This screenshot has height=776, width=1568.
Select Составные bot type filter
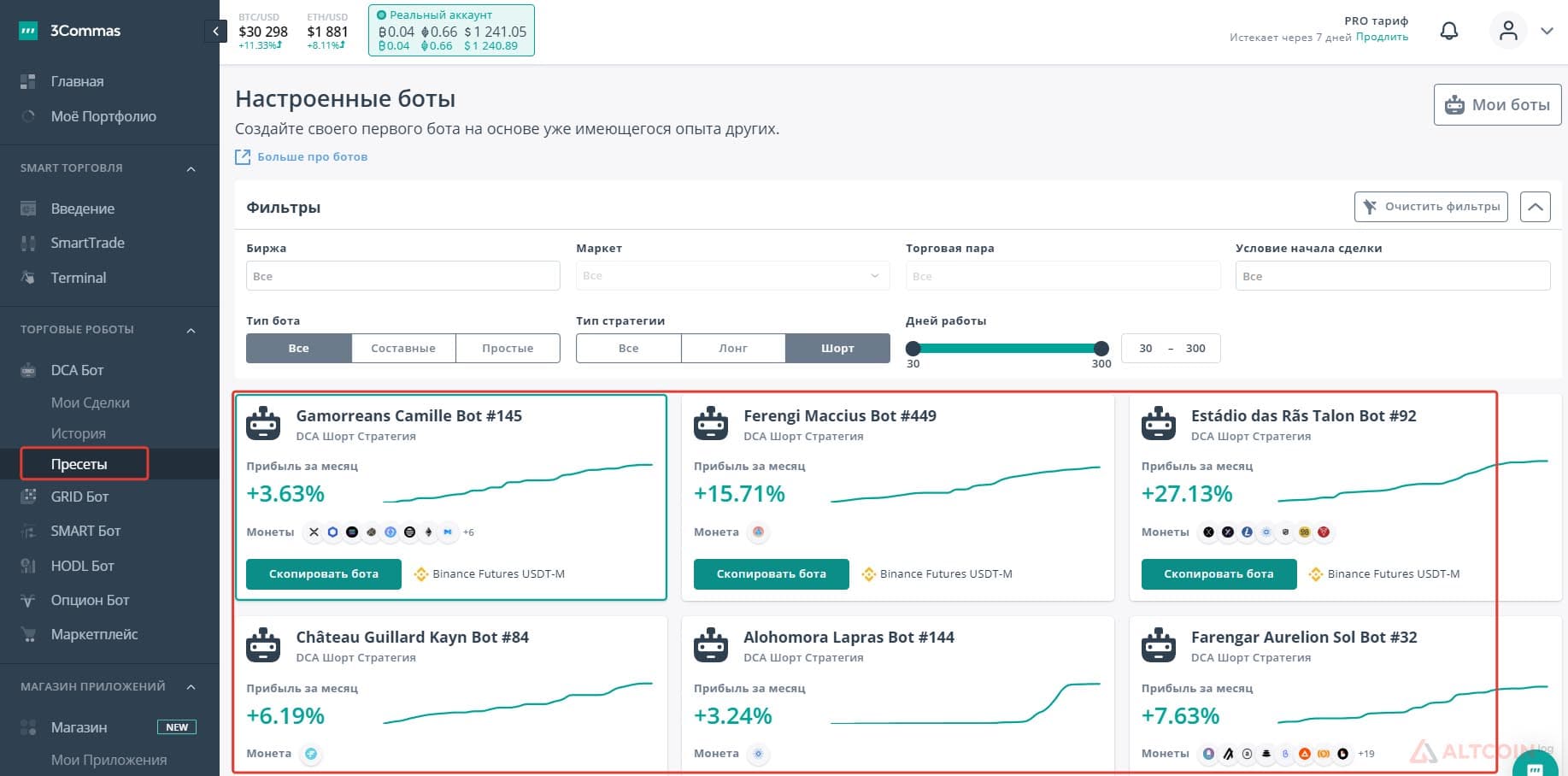403,348
